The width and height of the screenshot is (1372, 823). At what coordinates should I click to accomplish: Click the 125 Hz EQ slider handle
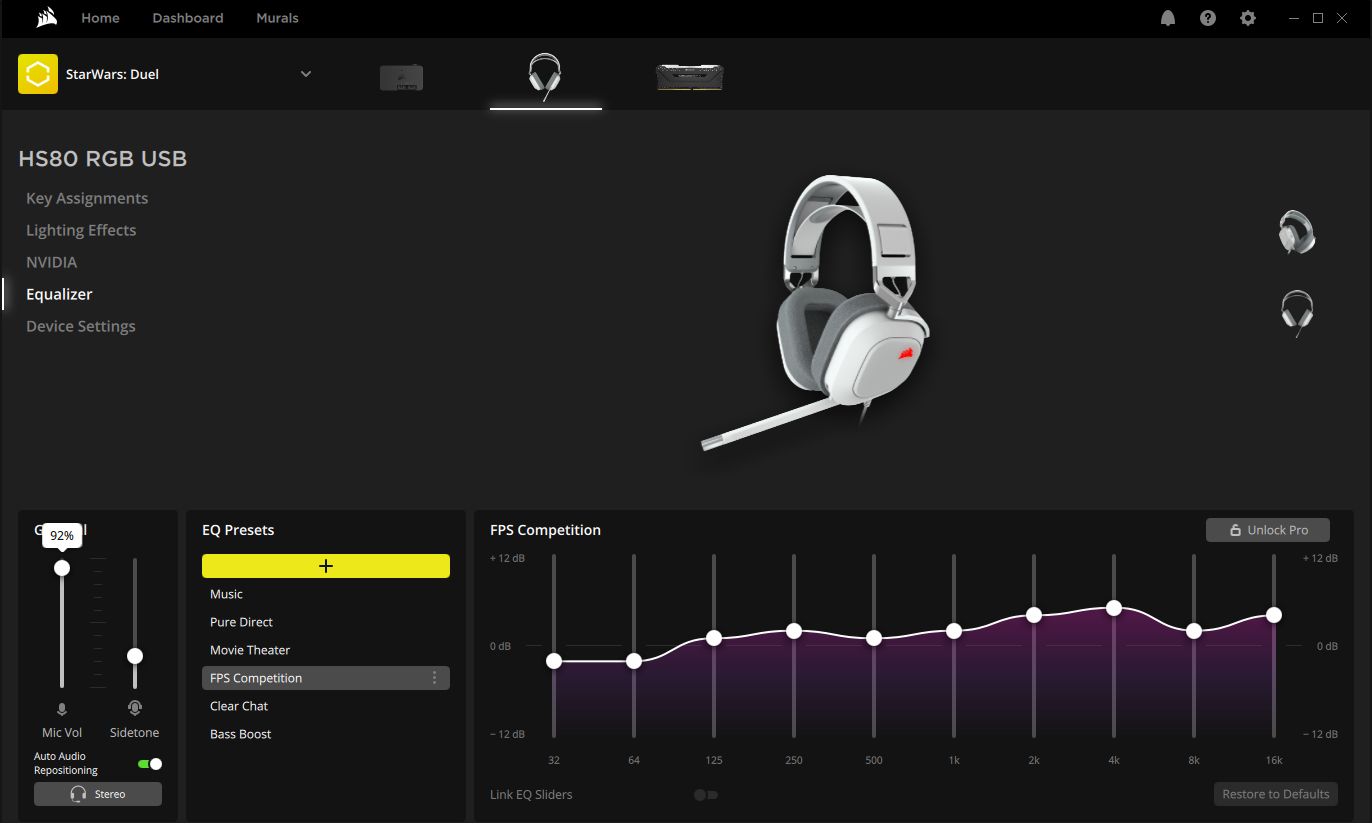coord(714,638)
